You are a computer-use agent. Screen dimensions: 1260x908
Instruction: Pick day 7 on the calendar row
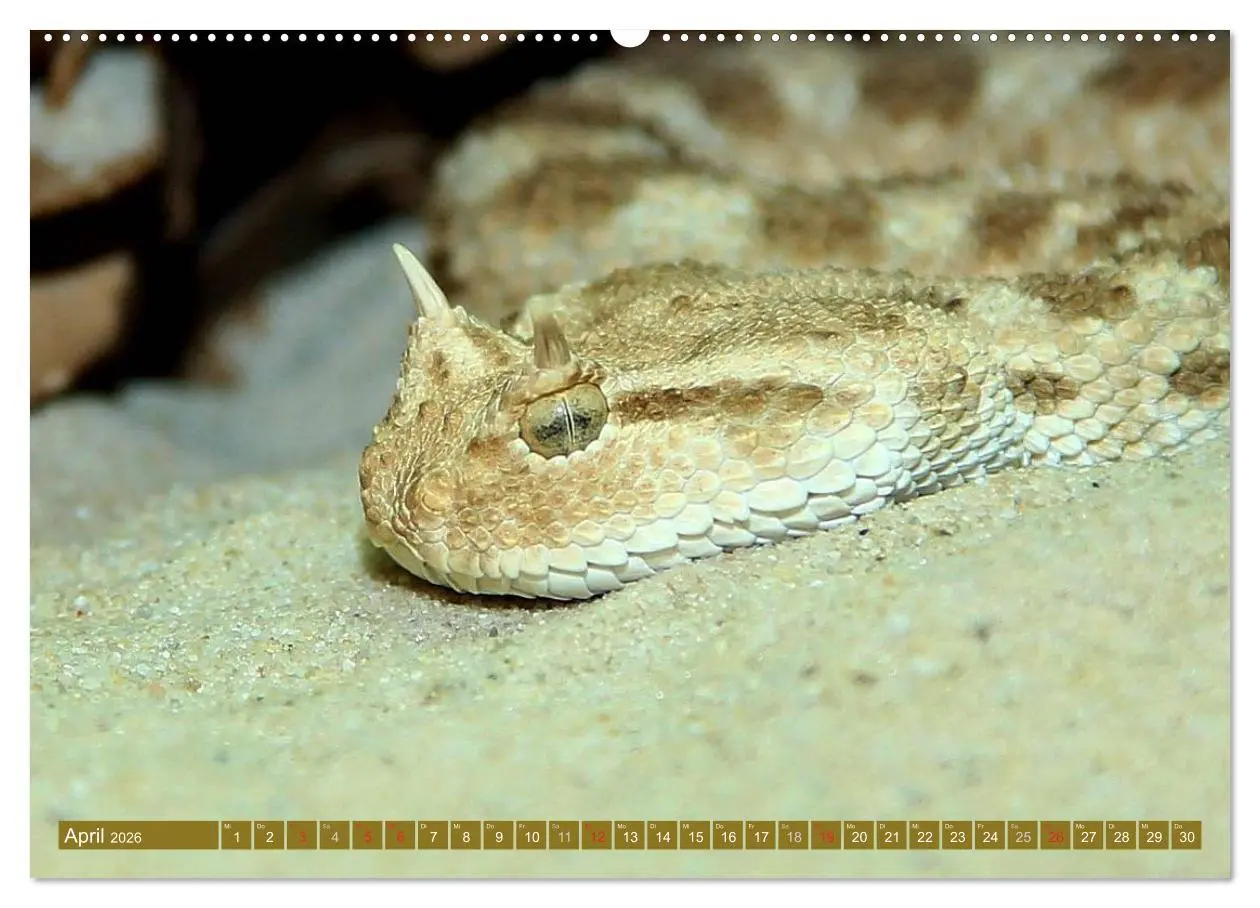tap(432, 836)
